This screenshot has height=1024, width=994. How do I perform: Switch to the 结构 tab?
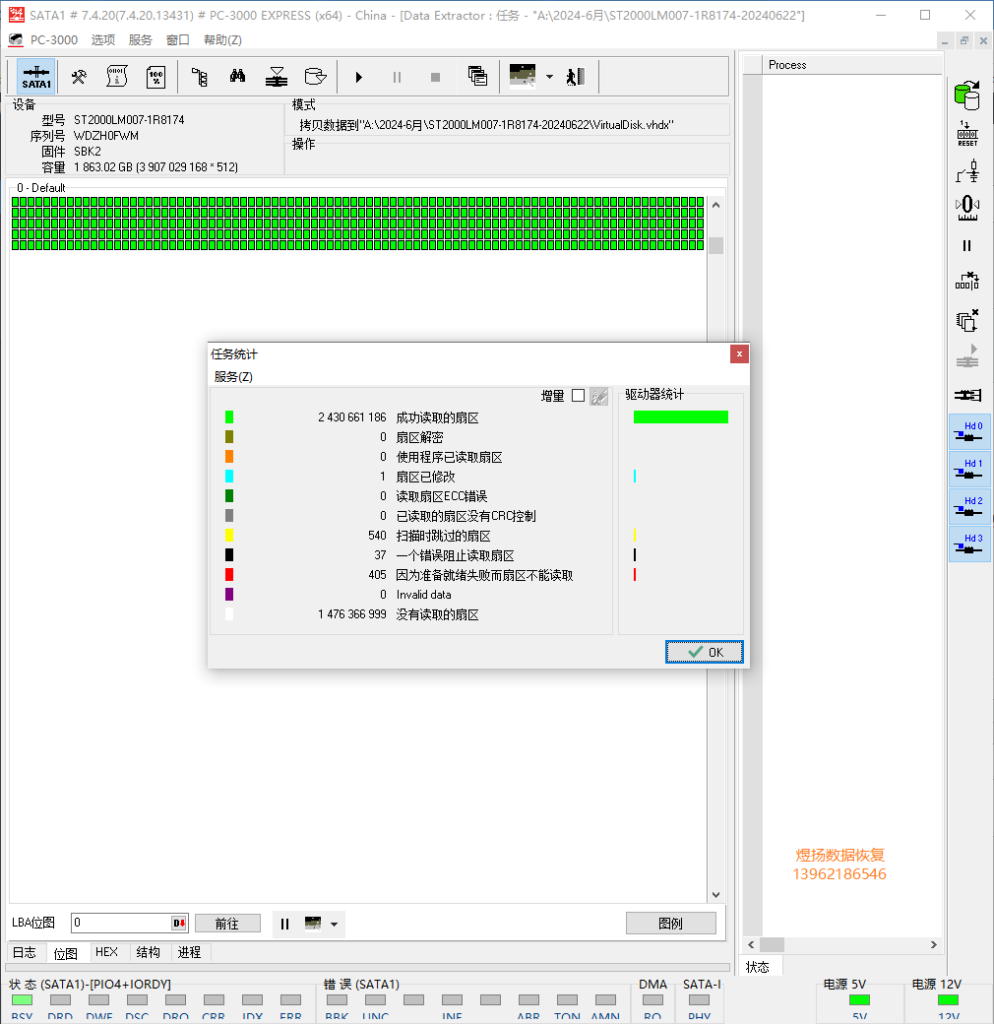click(148, 952)
